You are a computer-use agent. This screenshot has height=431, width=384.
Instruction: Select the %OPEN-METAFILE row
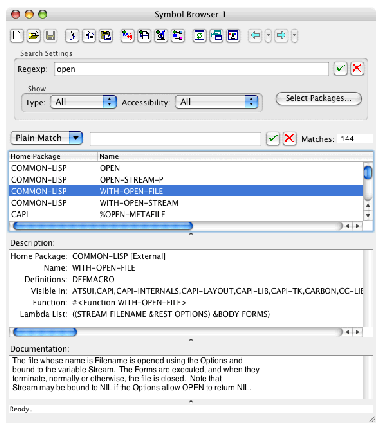pyautogui.click(x=186, y=214)
